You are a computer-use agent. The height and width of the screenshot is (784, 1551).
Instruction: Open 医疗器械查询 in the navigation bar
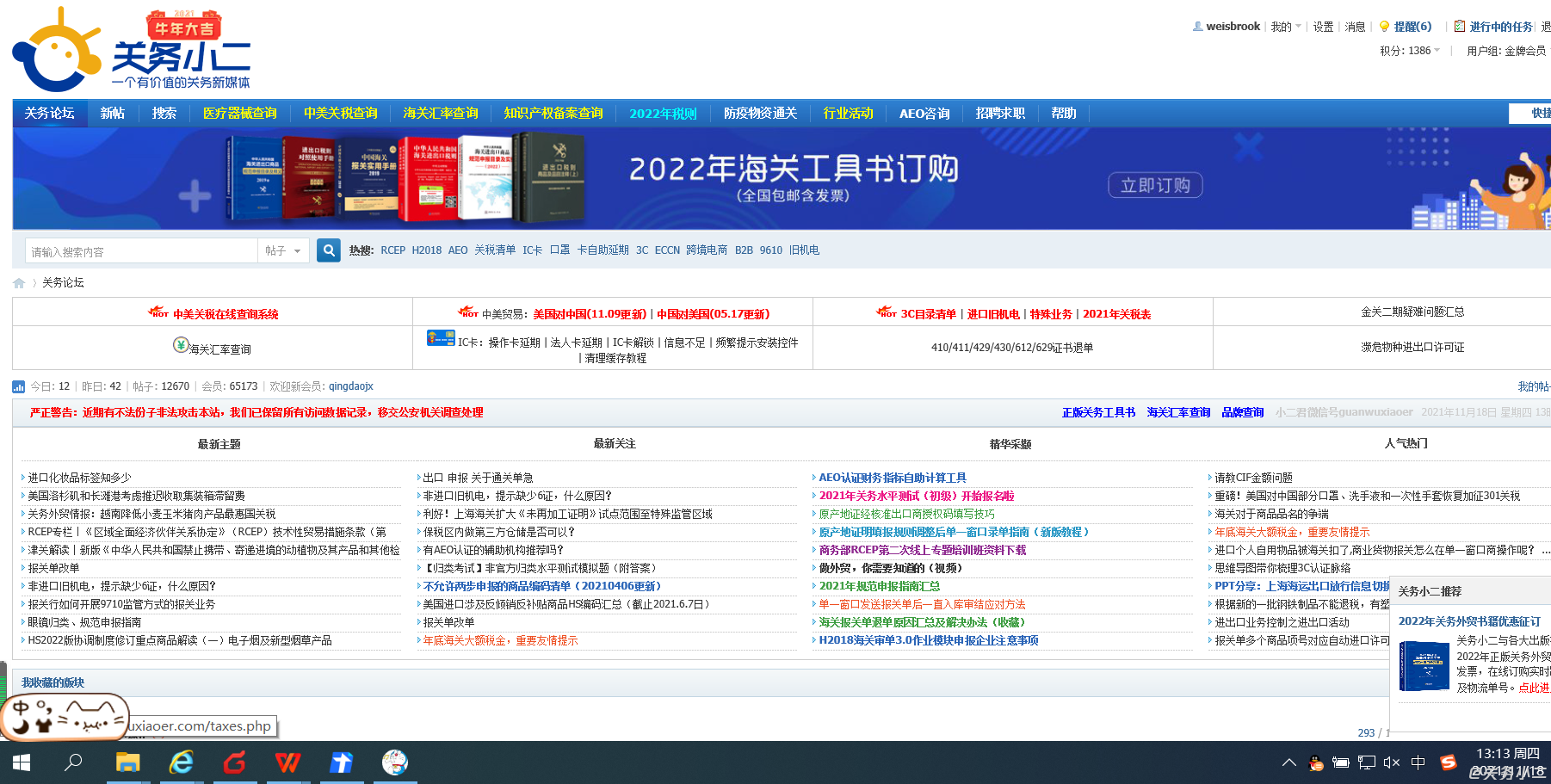240,114
